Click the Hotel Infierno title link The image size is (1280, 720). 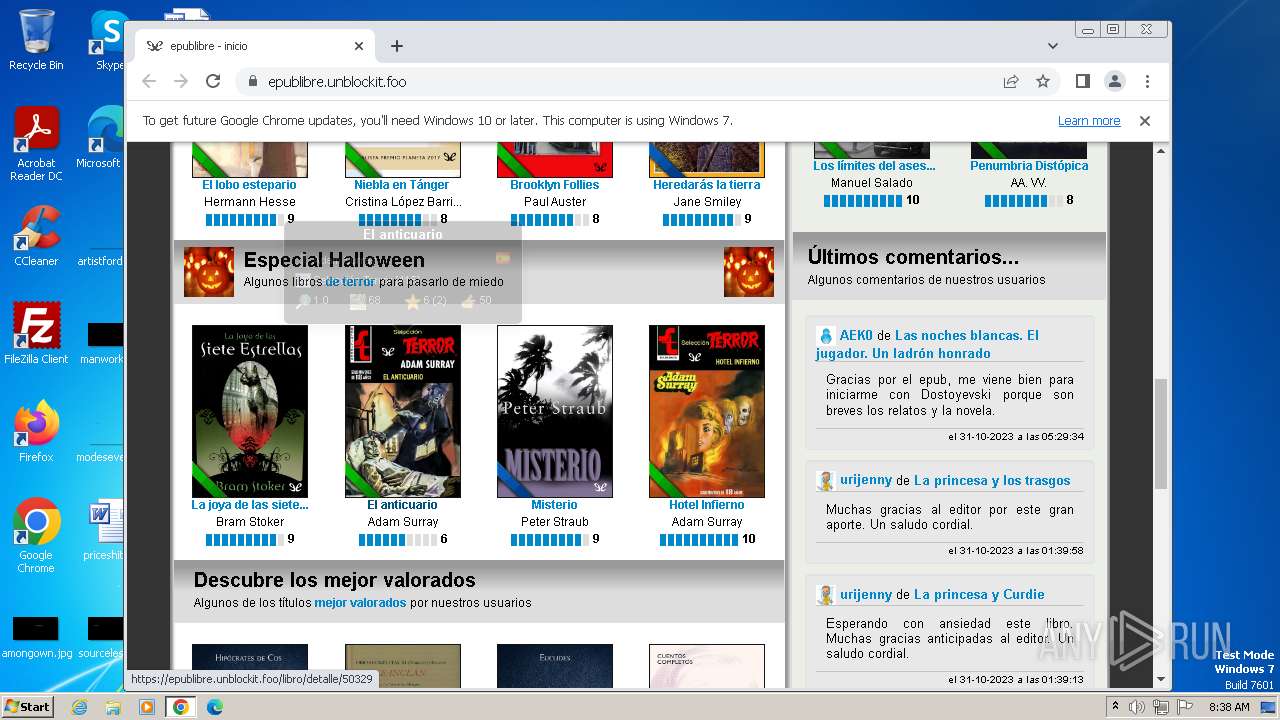pyautogui.click(x=707, y=505)
